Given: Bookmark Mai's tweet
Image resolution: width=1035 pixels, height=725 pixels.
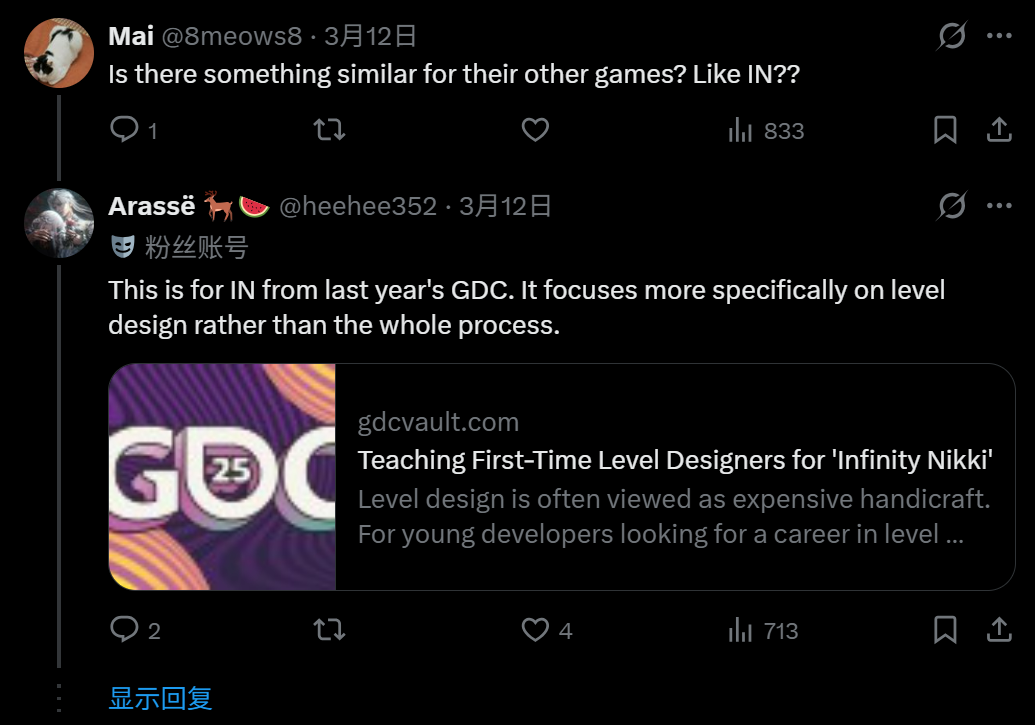Looking at the screenshot, I should coord(945,130).
